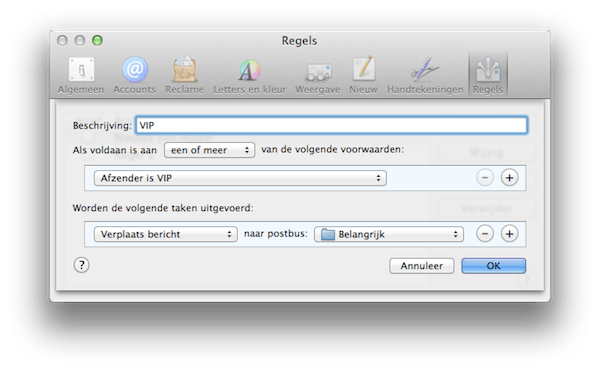Click the 'Als voldaan is aan' label

(x=114, y=150)
